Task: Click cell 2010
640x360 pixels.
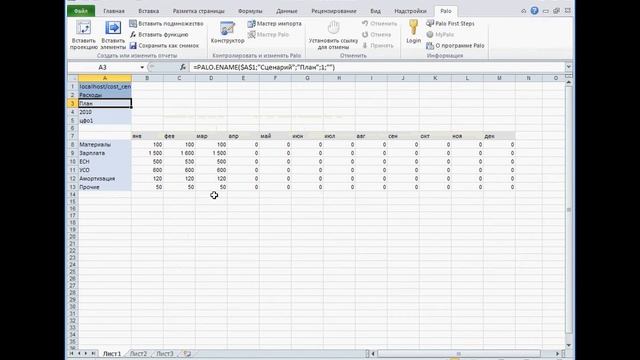Action: tap(105, 112)
